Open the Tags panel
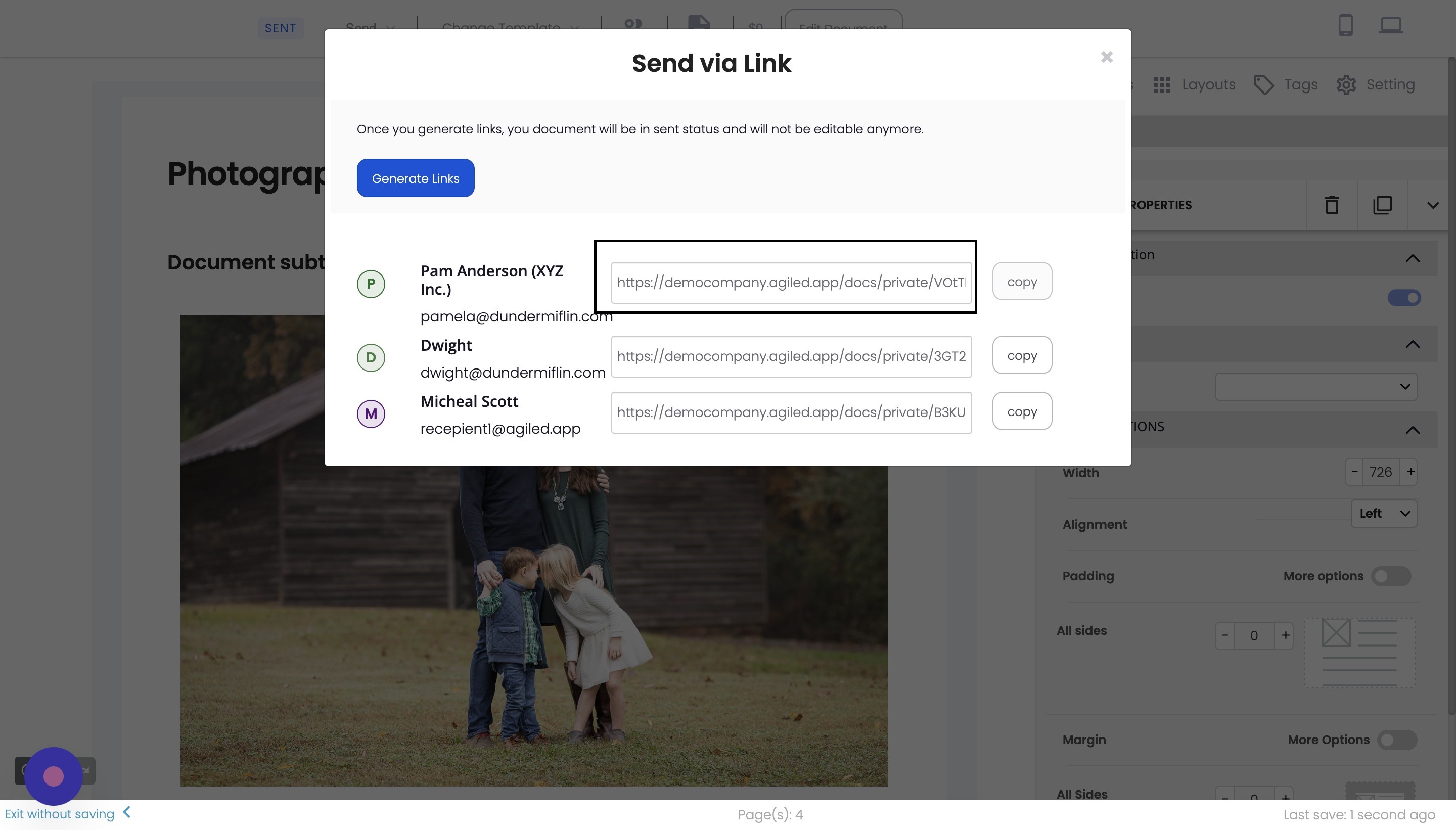 coord(1300,84)
